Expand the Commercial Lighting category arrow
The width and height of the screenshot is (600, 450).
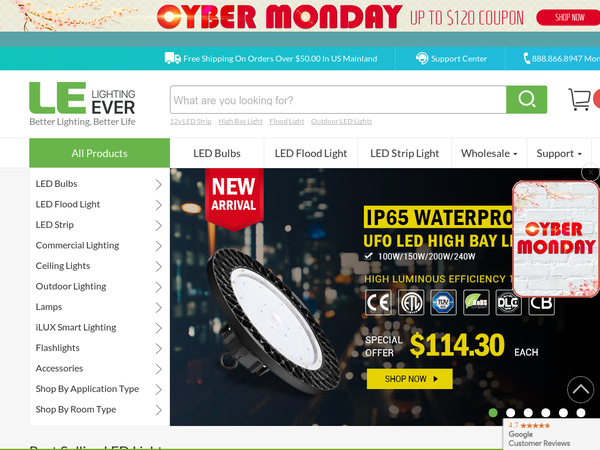click(x=158, y=246)
